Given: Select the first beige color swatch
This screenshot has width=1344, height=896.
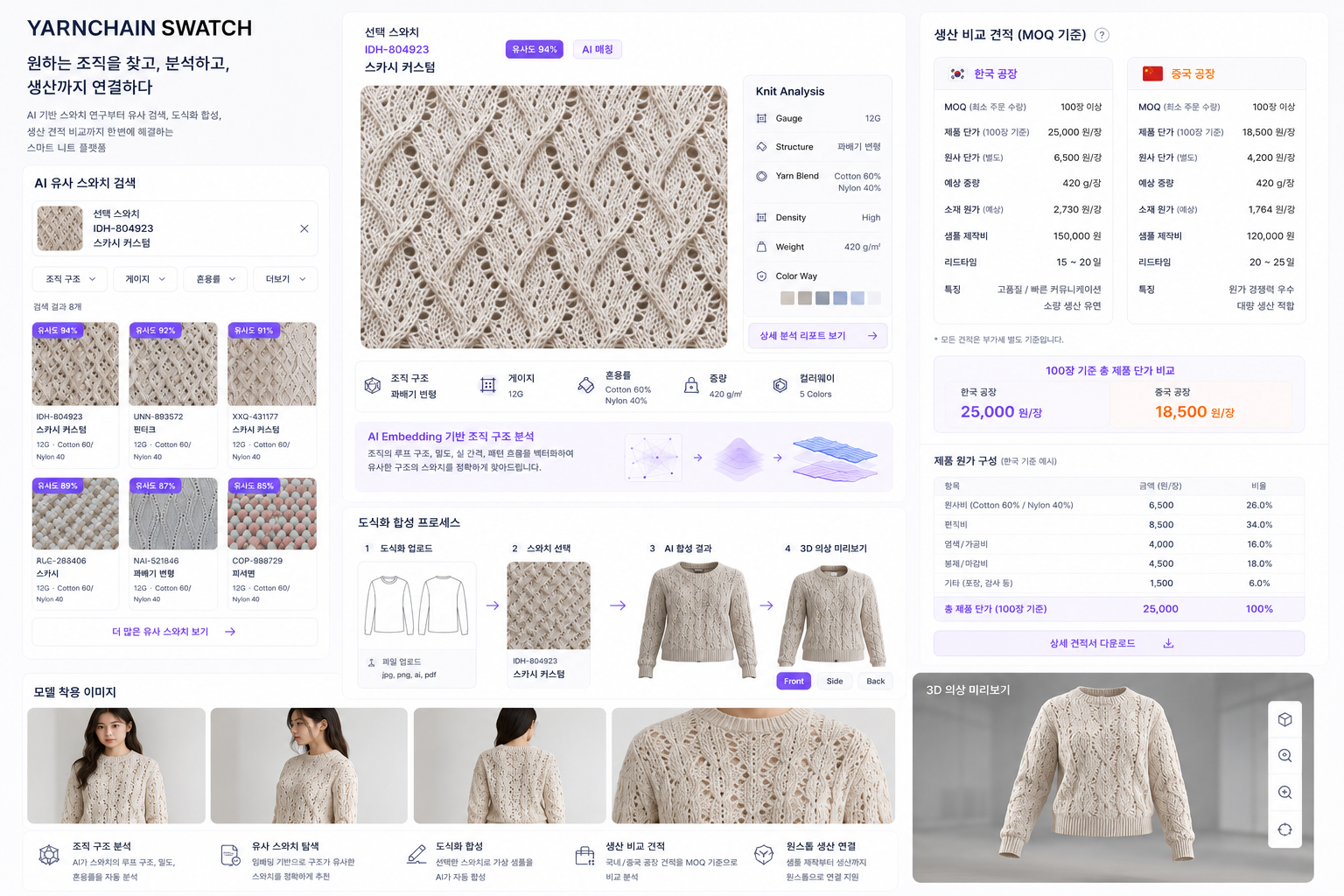Looking at the screenshot, I should (x=787, y=298).
